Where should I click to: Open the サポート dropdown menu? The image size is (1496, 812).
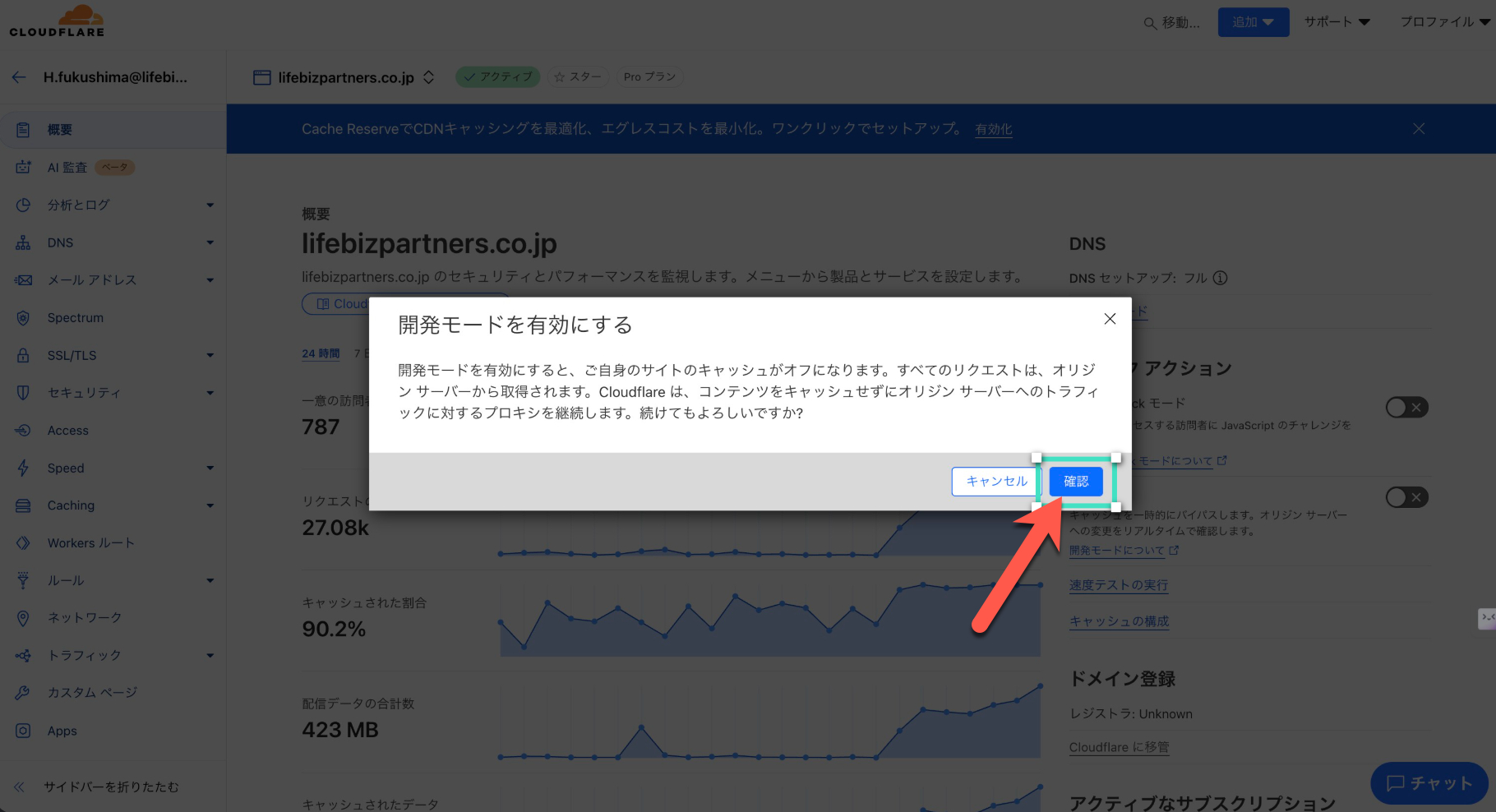[1337, 22]
